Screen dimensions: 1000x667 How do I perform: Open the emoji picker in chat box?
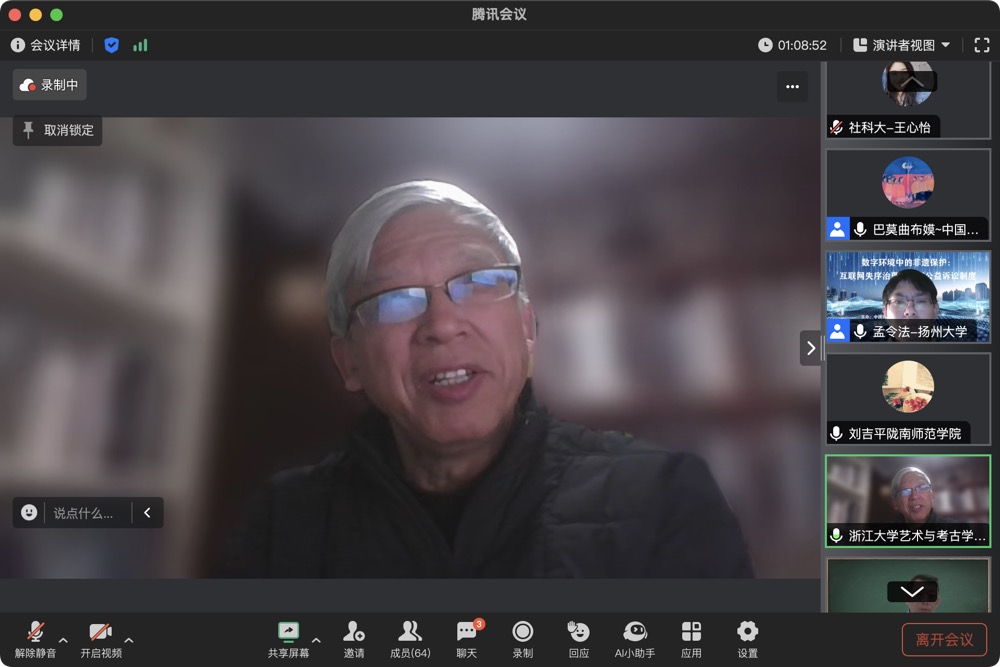(x=29, y=513)
